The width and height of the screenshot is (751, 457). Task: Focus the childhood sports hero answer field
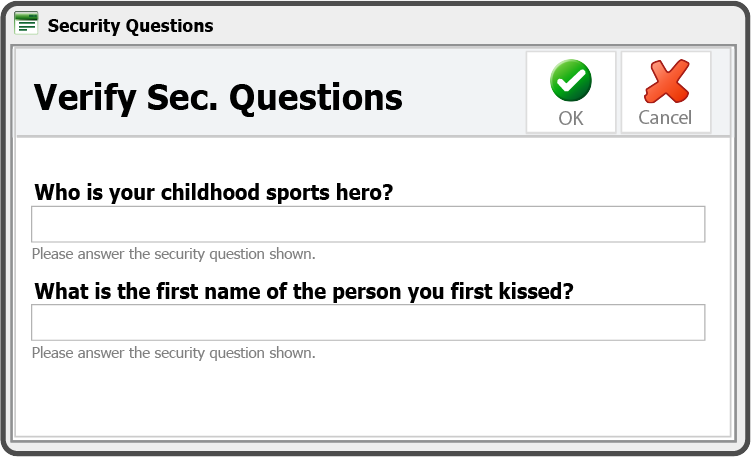tap(368, 224)
